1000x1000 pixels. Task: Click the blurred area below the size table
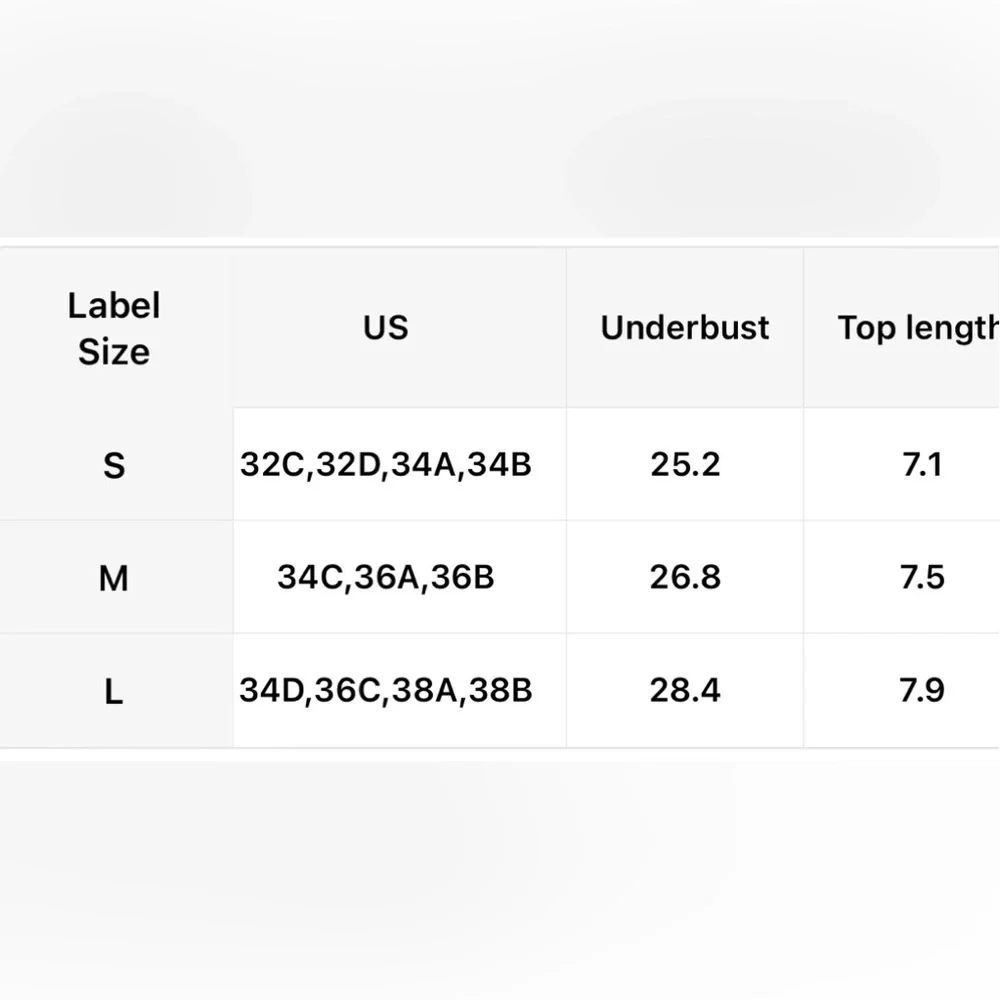coord(500,880)
